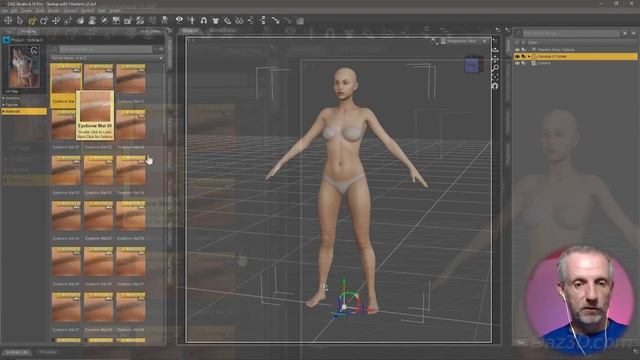
Task: Click the view cube in viewport
Action: pos(473,65)
